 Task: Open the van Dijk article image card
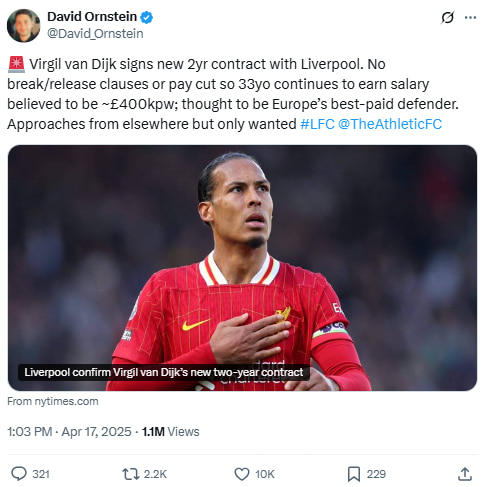click(242, 268)
